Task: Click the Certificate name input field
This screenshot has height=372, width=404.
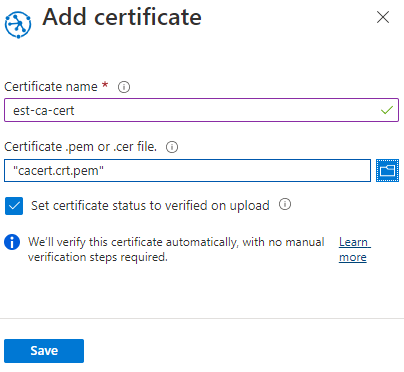Action: click(201, 110)
